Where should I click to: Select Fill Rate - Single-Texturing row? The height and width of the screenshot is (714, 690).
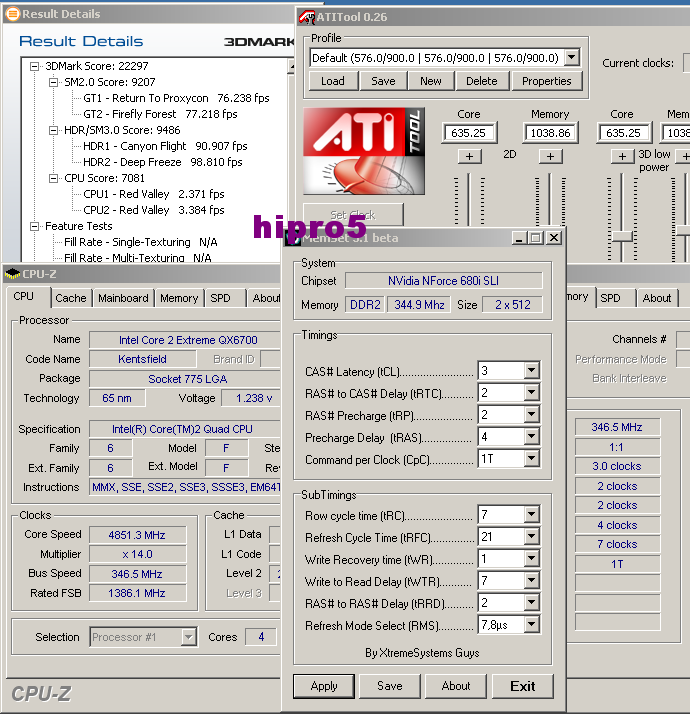140,242
